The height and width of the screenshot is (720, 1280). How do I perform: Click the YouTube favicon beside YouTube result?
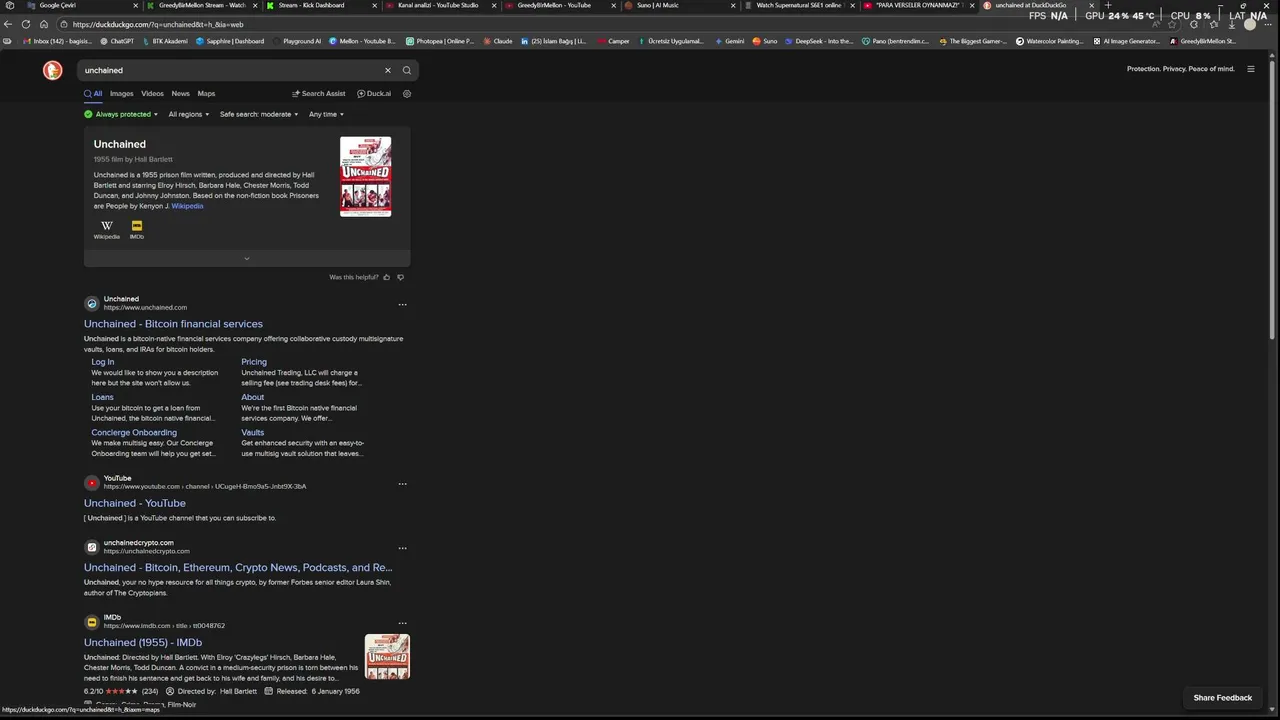click(91, 483)
